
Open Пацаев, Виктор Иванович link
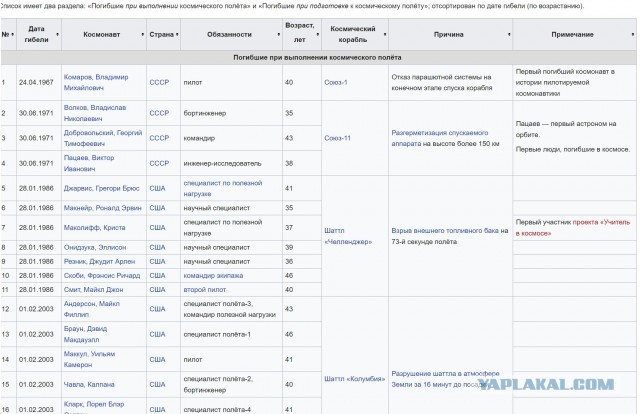(x=89, y=163)
